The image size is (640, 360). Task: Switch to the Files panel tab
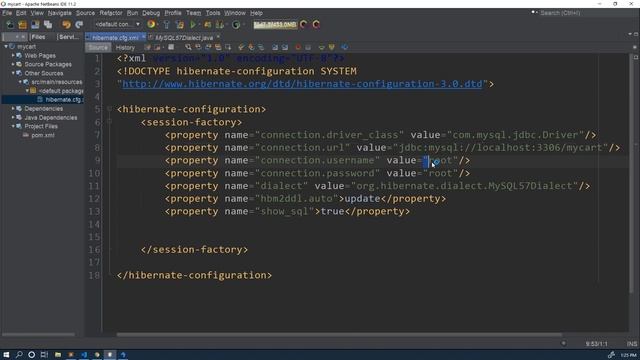point(38,37)
